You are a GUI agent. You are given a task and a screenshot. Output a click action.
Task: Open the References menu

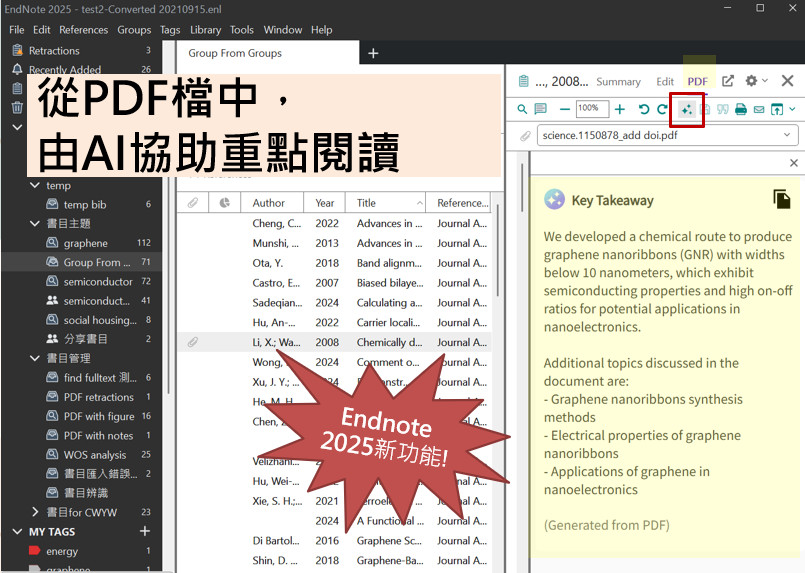[83, 30]
